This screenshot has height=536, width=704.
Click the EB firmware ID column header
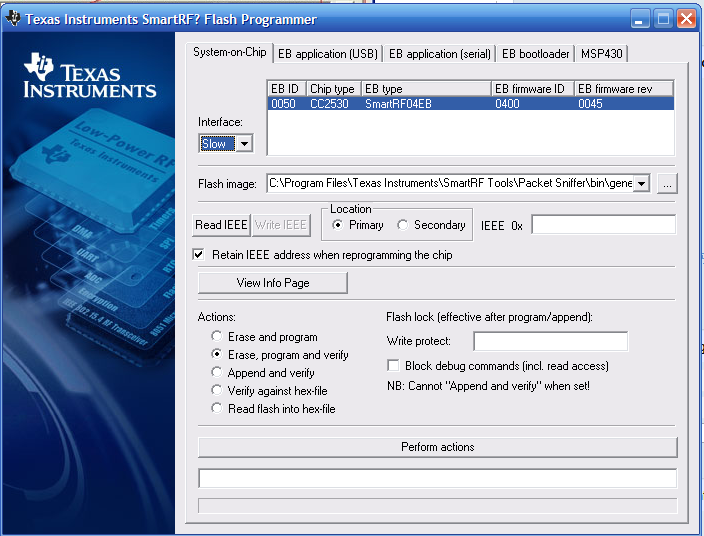[x=533, y=89]
